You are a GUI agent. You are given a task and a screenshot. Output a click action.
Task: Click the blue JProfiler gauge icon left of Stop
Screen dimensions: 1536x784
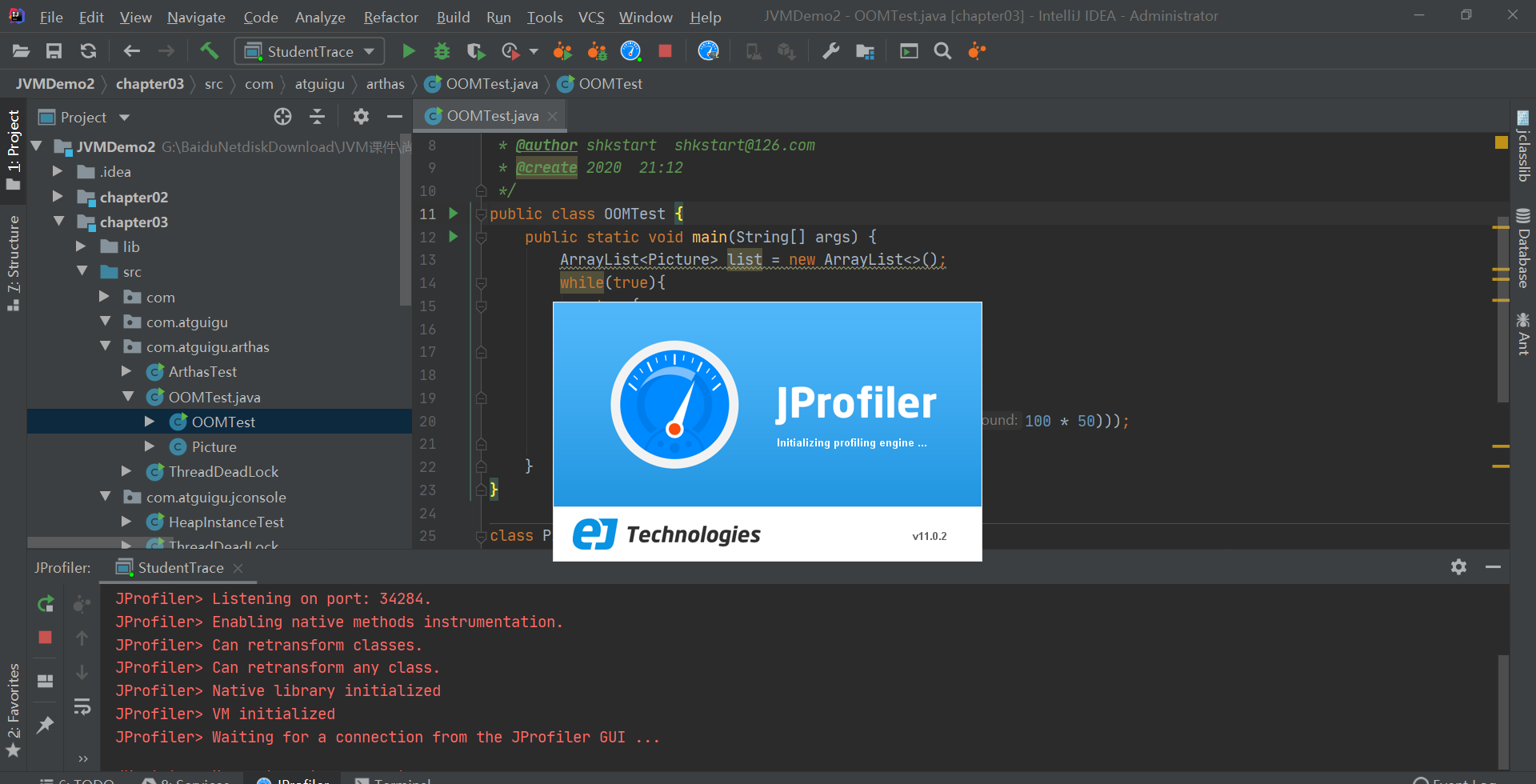pyautogui.click(x=630, y=52)
